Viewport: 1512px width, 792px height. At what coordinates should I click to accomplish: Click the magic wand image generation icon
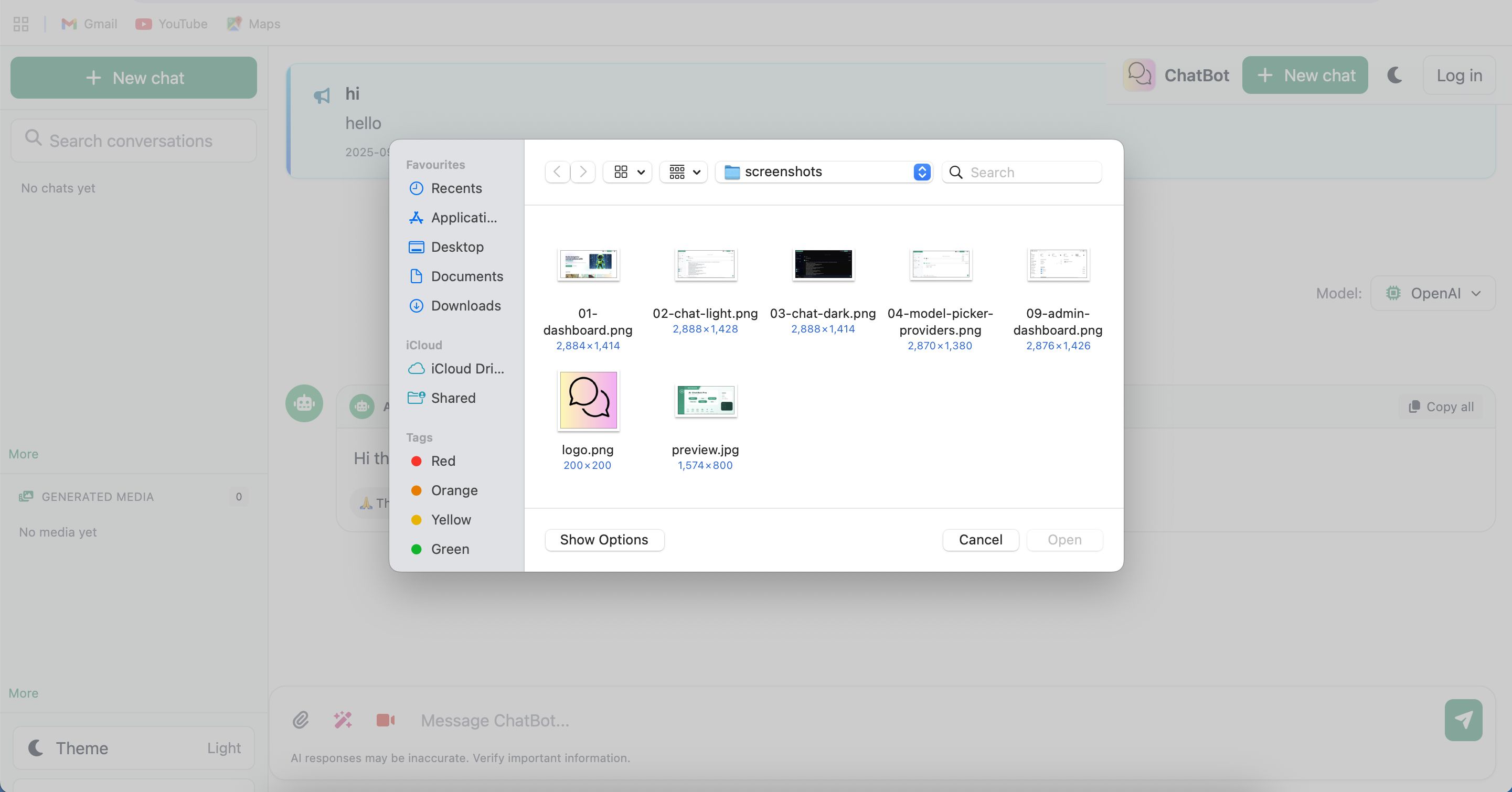(x=343, y=720)
